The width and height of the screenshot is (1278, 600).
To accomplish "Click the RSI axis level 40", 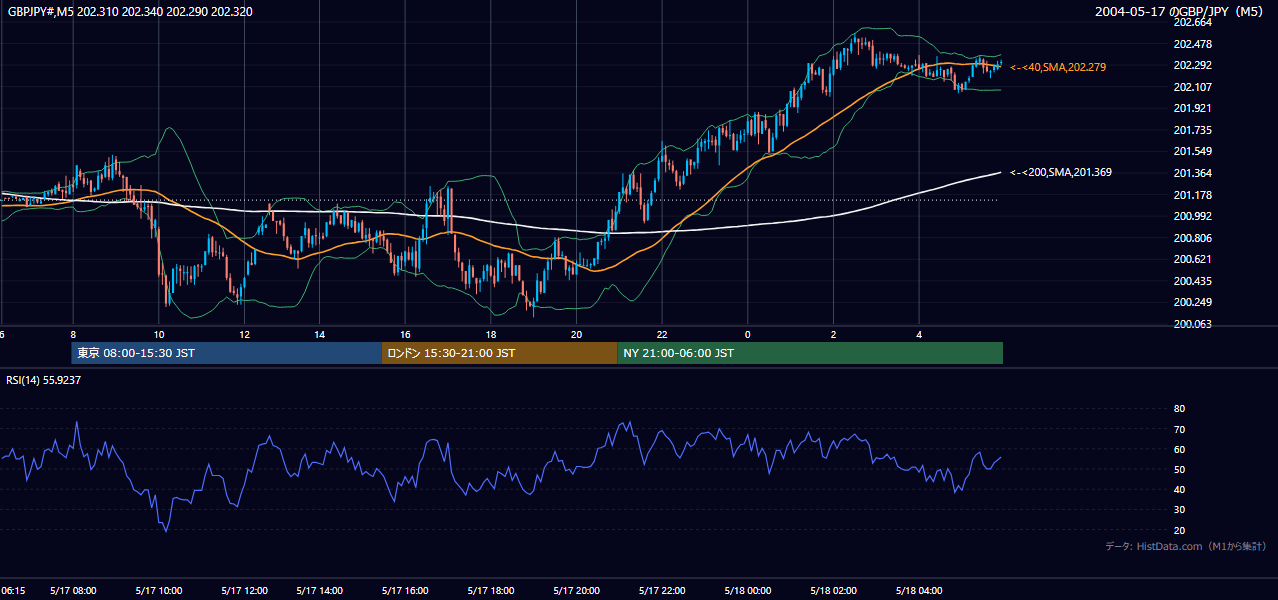I will (1179, 489).
